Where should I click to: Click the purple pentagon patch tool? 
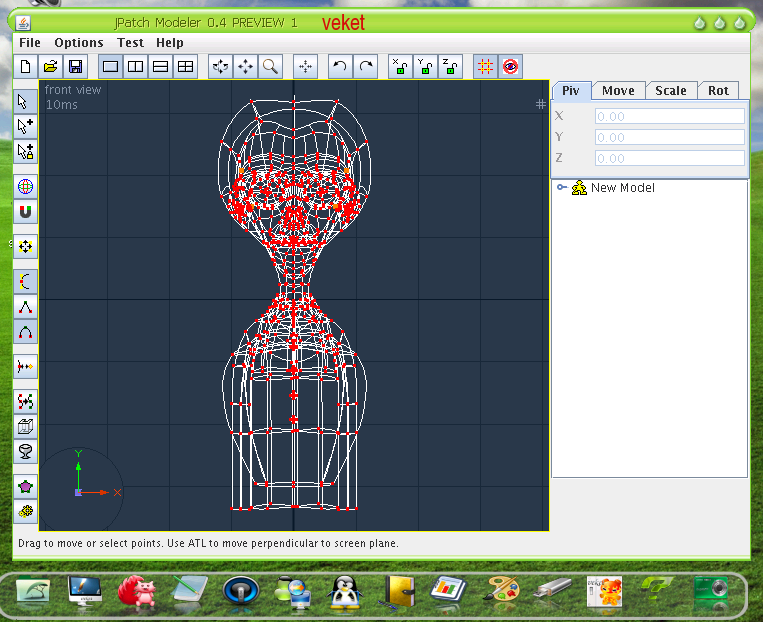click(25, 487)
